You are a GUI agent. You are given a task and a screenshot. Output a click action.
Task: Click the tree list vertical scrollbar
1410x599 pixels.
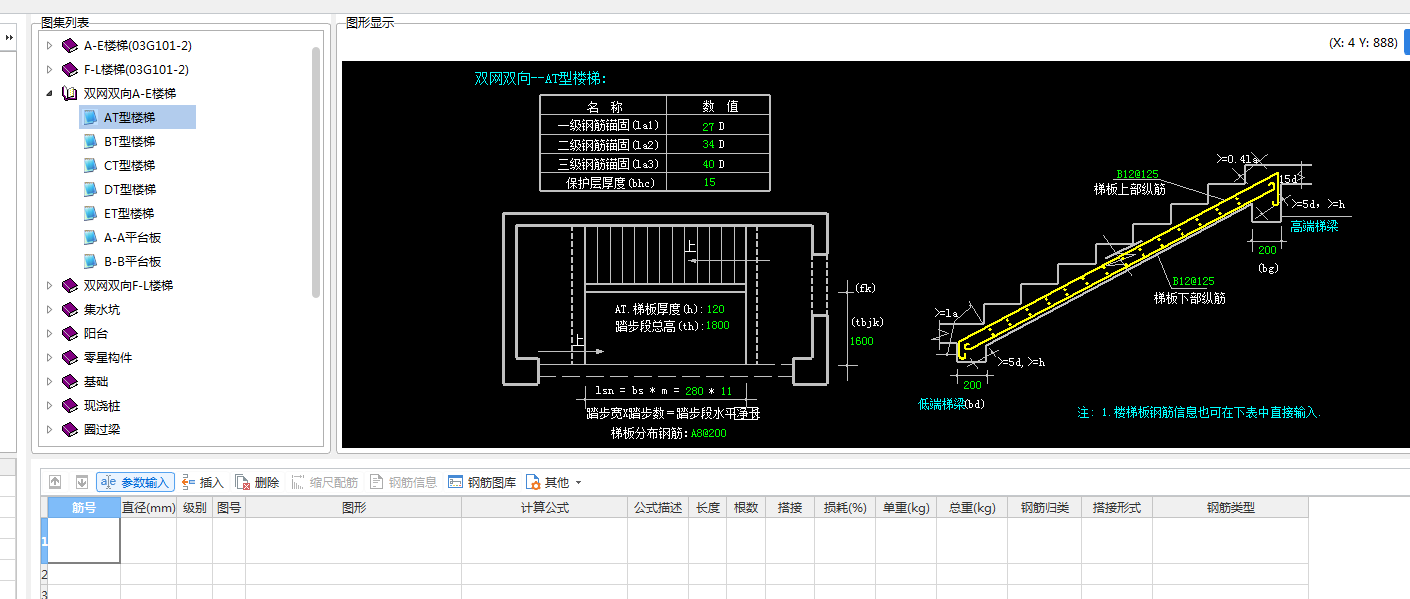(316, 172)
